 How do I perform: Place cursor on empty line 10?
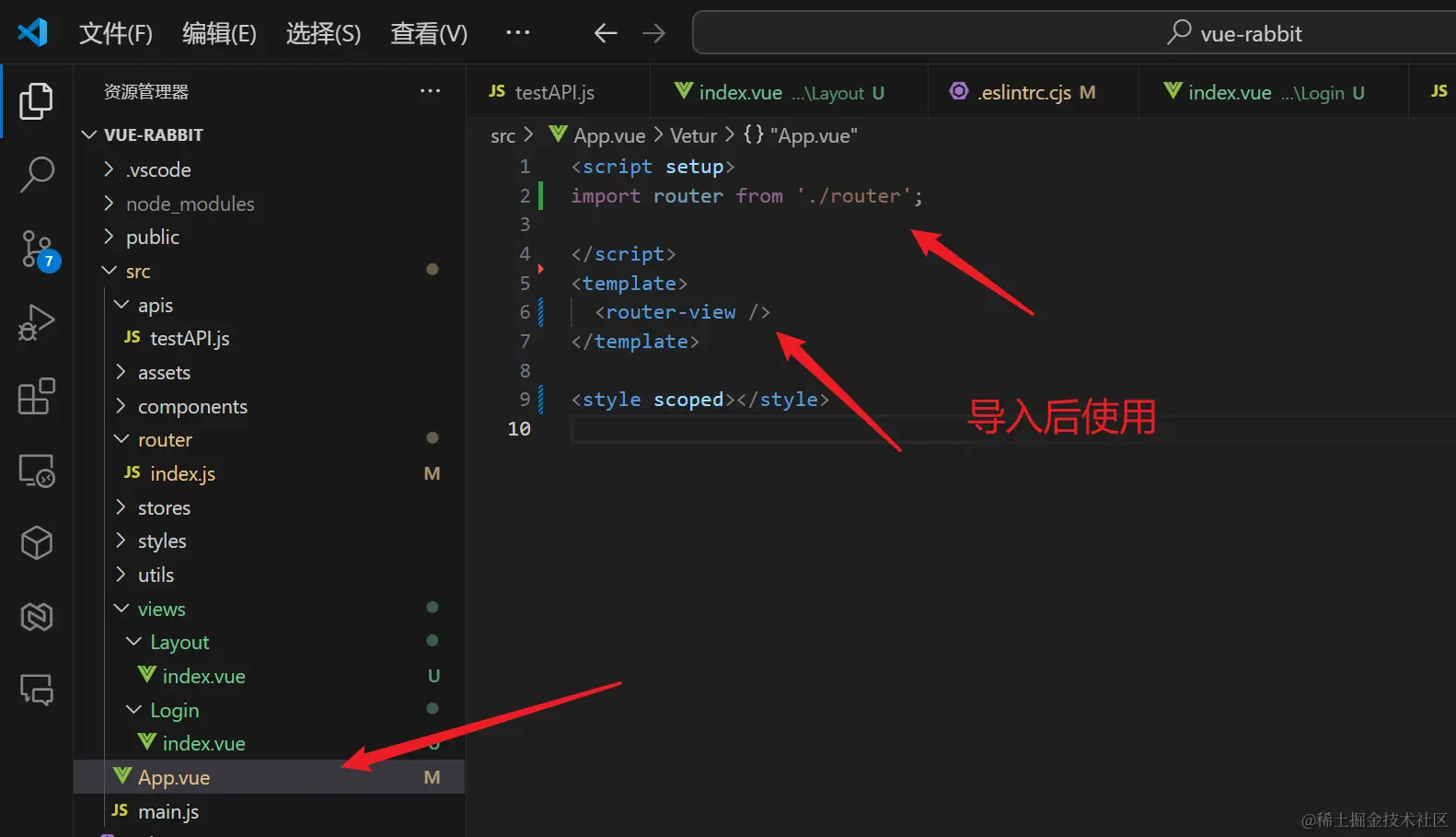(1012, 429)
